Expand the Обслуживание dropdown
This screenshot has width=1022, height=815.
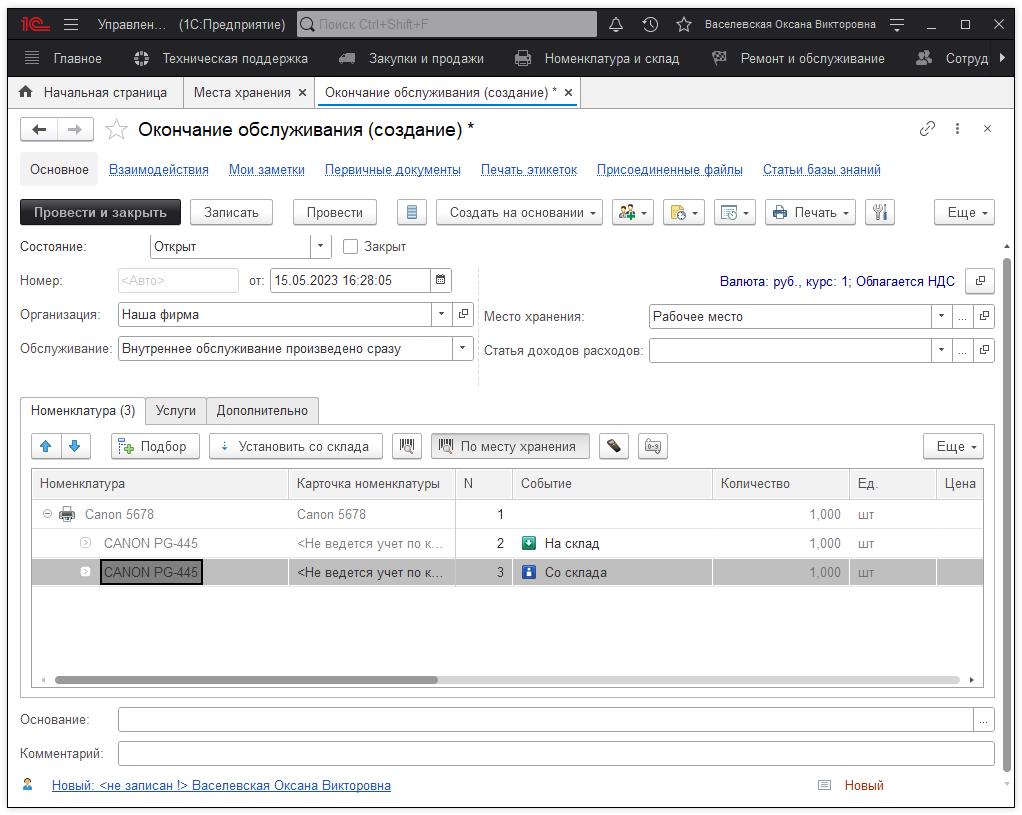coord(462,349)
